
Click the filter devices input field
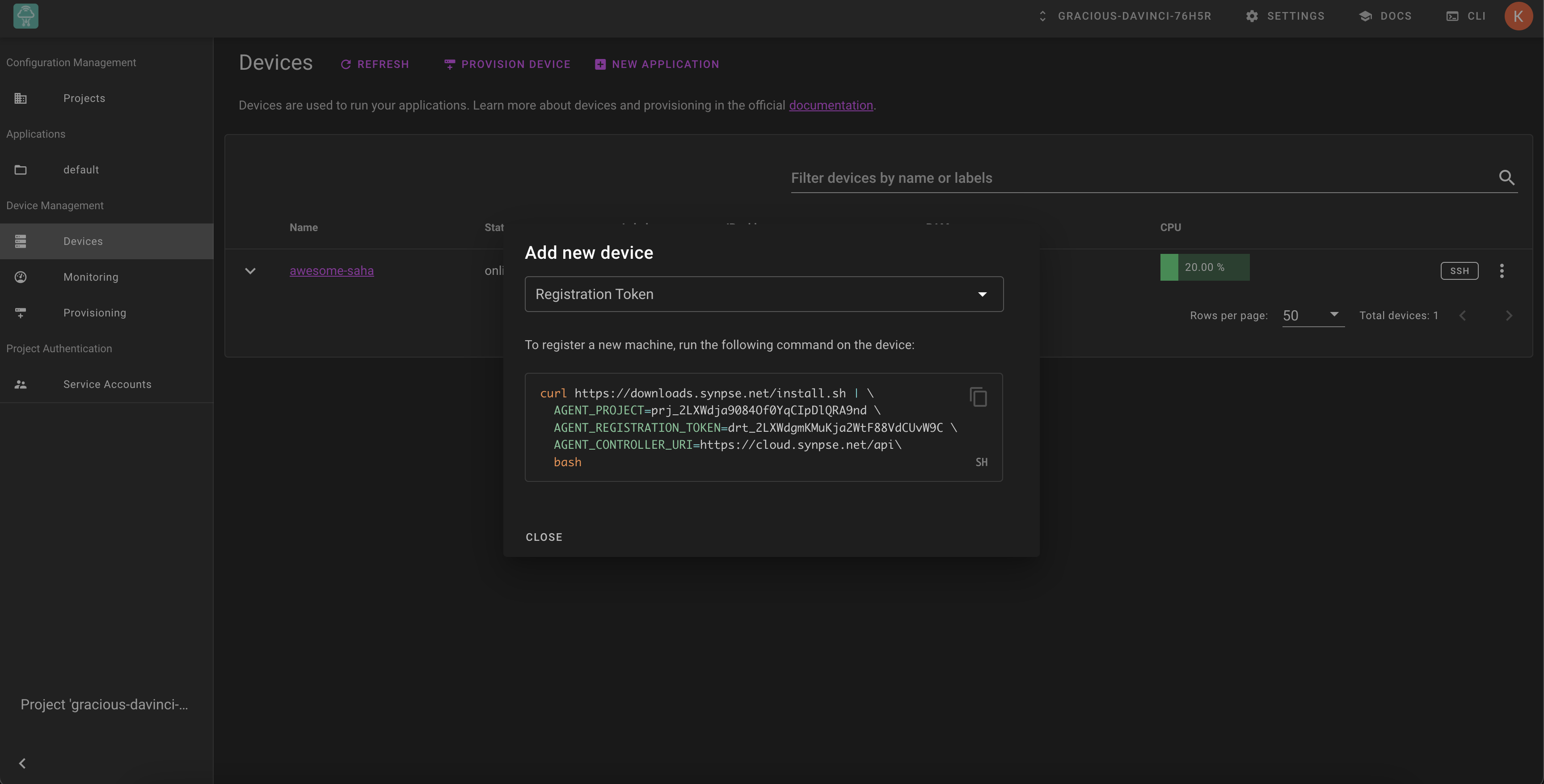[1139, 178]
